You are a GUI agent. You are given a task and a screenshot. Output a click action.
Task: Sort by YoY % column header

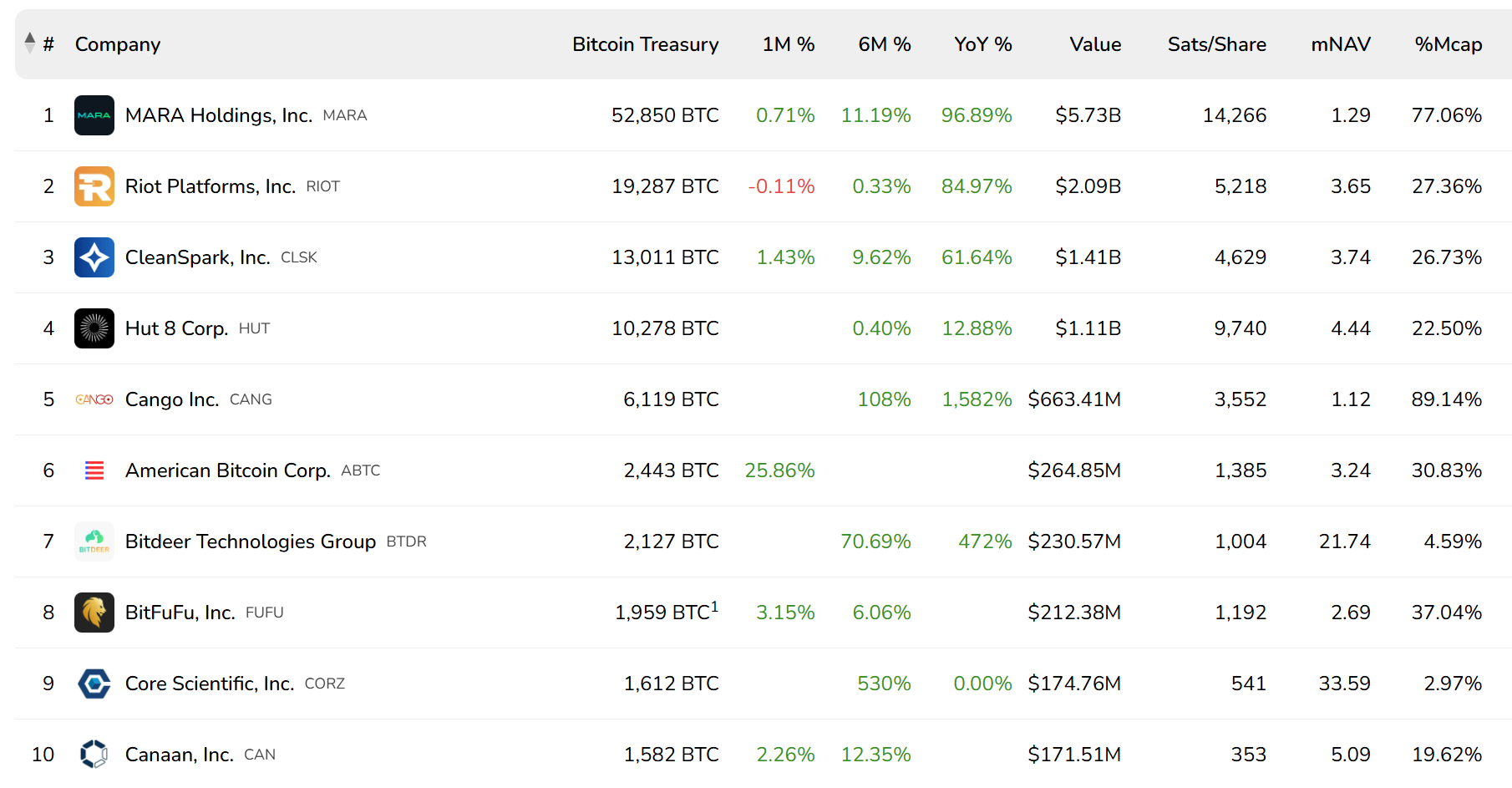tap(982, 44)
